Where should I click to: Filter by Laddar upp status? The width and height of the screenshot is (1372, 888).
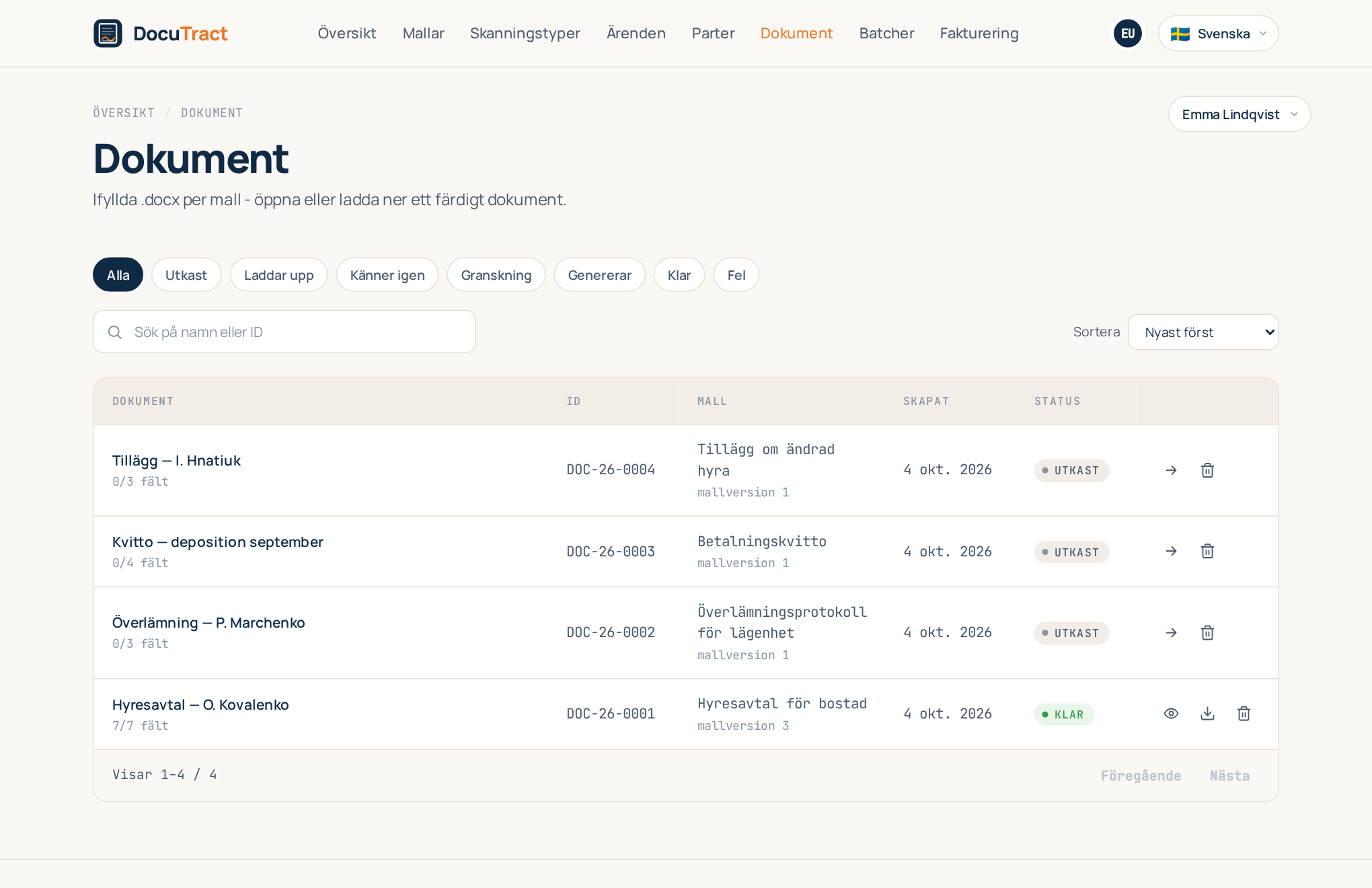pos(278,275)
